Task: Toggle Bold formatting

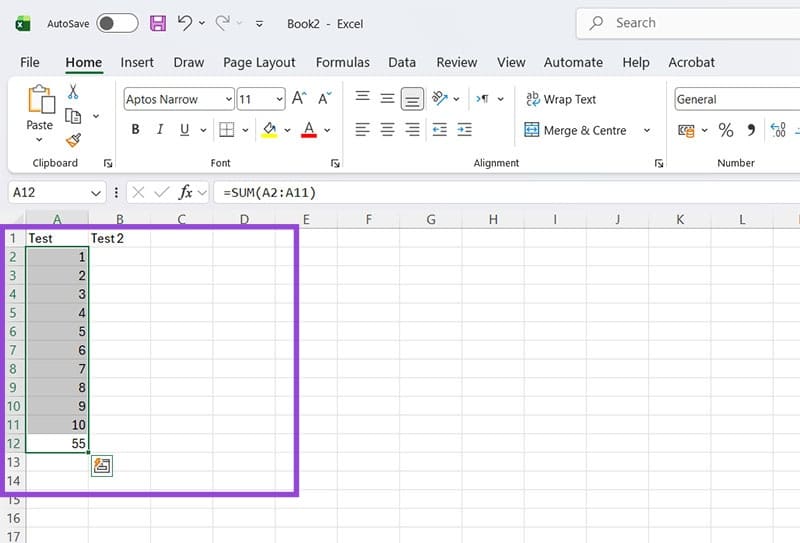Action: [x=135, y=130]
